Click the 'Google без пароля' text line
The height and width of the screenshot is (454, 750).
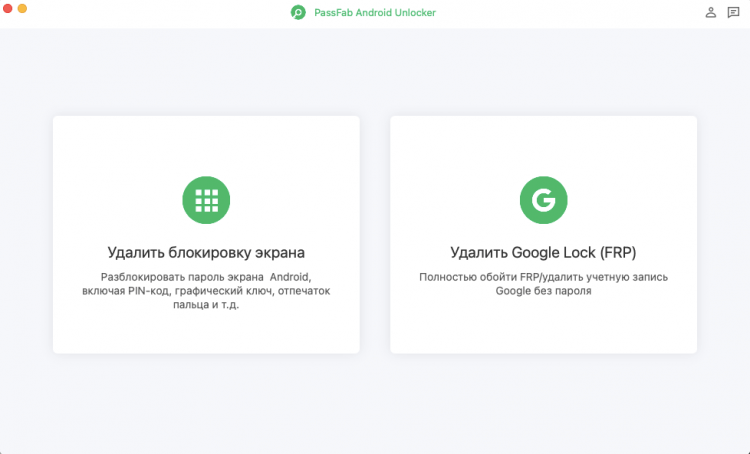pyautogui.click(x=543, y=291)
